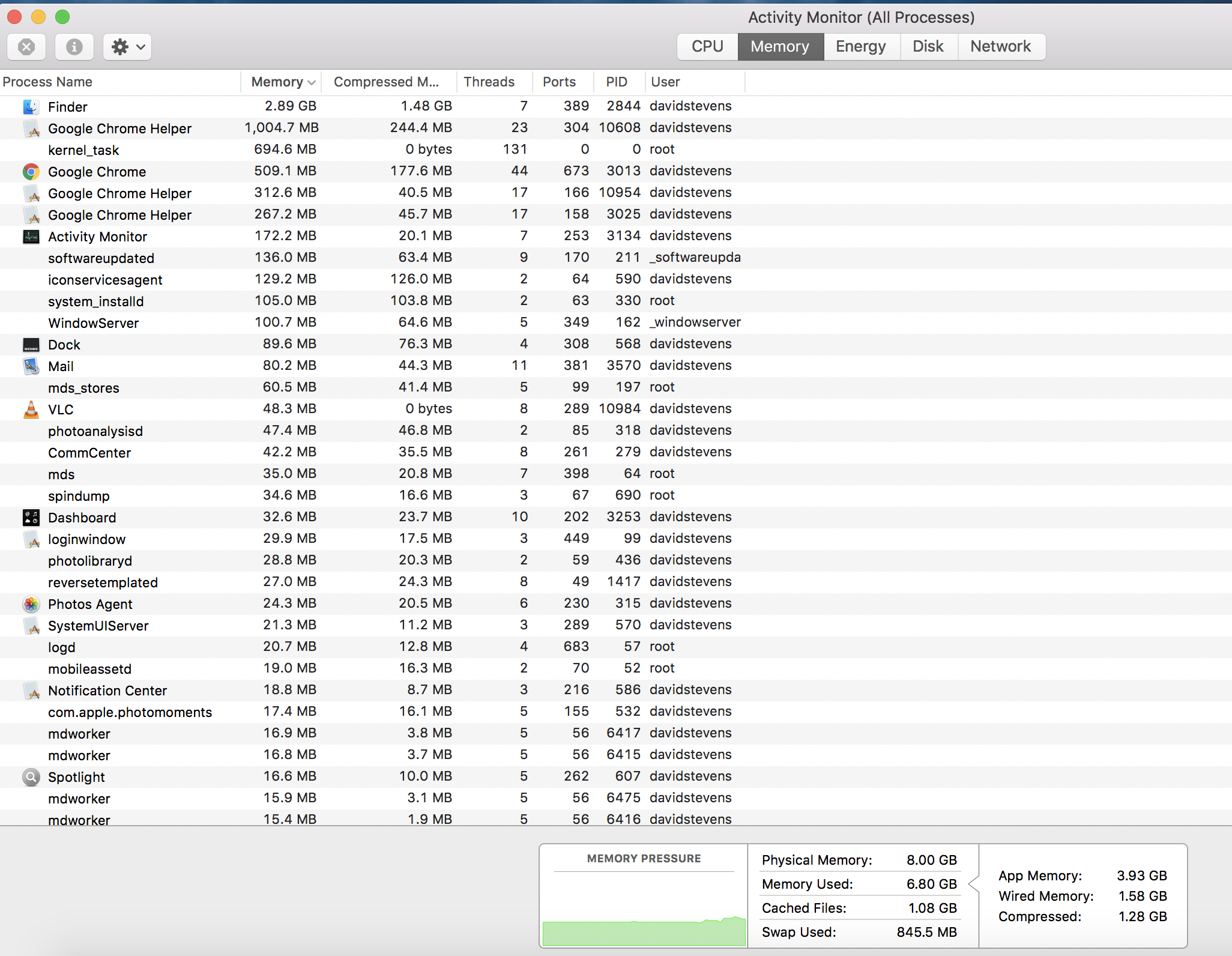The image size is (1232, 956).
Task: Click the loginwindow process icon
Action: point(31,539)
